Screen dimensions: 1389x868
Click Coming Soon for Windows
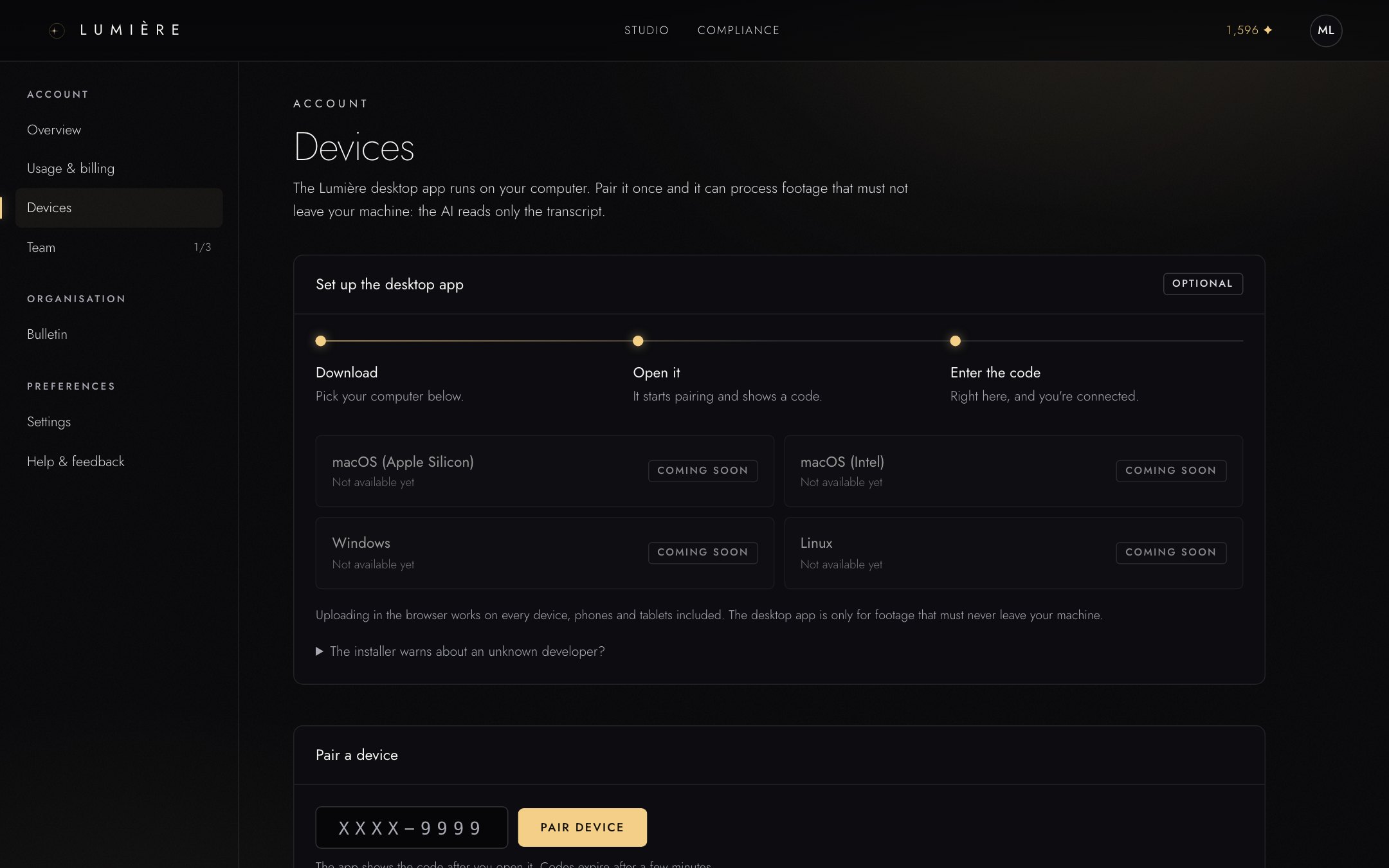702,552
